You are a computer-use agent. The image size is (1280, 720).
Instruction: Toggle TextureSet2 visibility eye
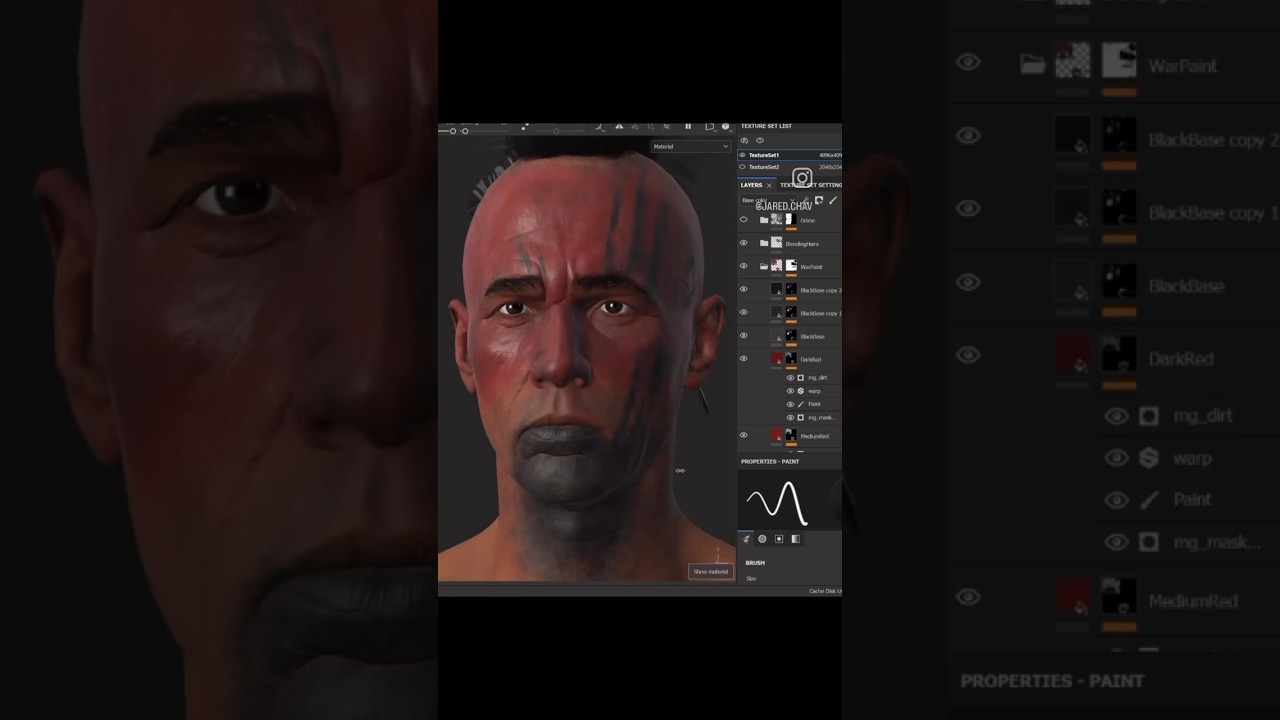coord(742,167)
